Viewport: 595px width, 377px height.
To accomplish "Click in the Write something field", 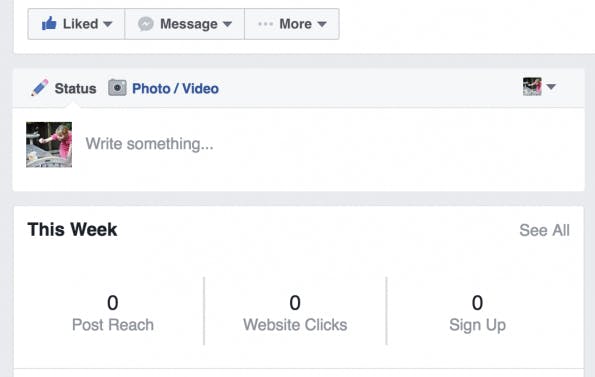I will [326, 144].
